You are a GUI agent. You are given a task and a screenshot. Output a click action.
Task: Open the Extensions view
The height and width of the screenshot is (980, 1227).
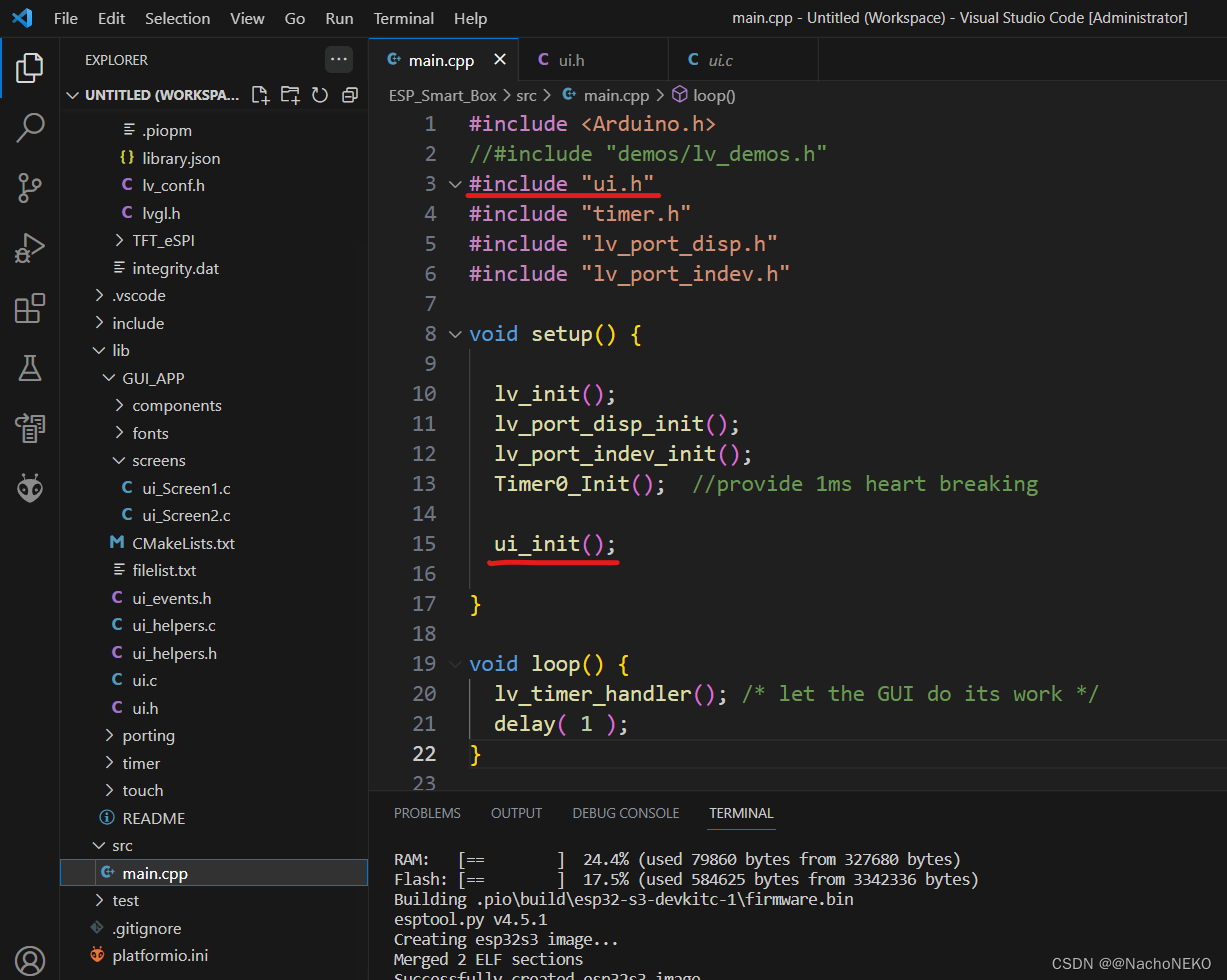30,308
